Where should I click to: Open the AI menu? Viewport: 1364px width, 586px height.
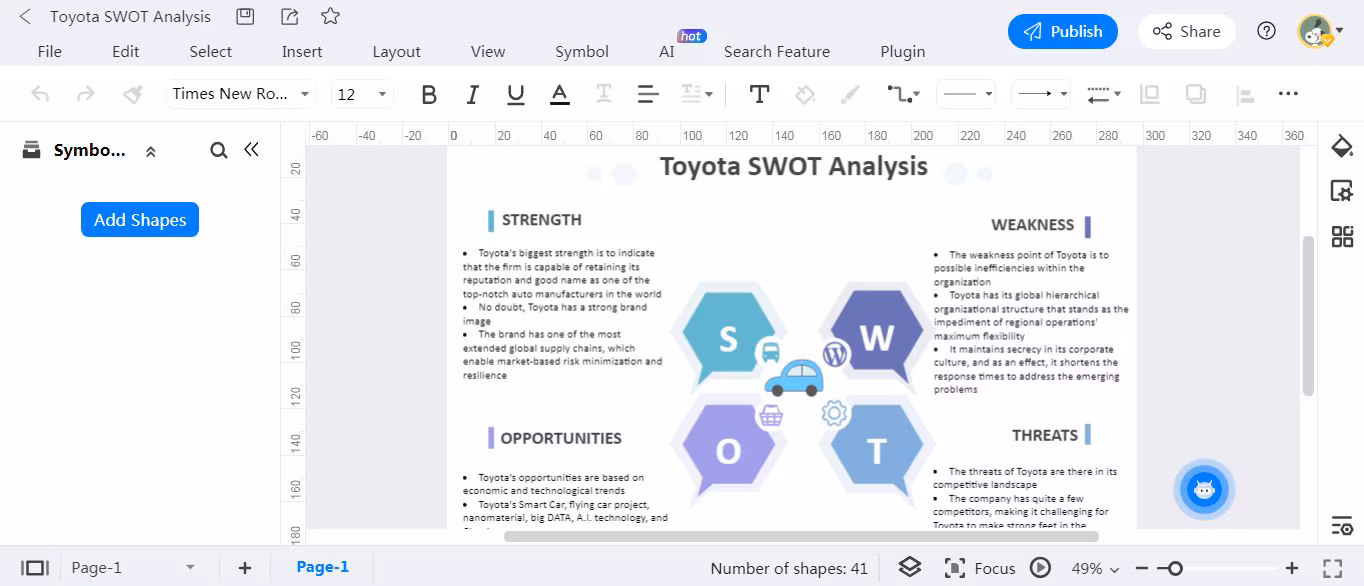(x=667, y=51)
